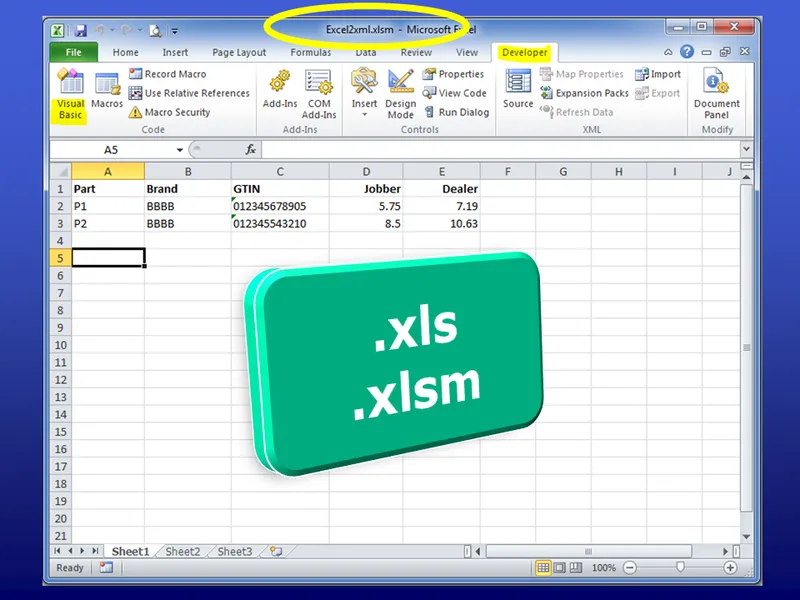Select cell A5 contents

pyautogui.click(x=108, y=256)
